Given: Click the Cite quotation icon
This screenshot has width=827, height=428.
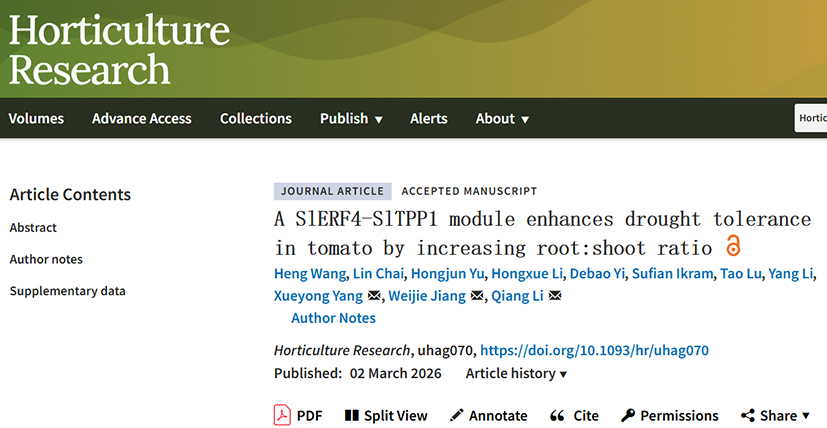Looking at the screenshot, I should point(557,415).
